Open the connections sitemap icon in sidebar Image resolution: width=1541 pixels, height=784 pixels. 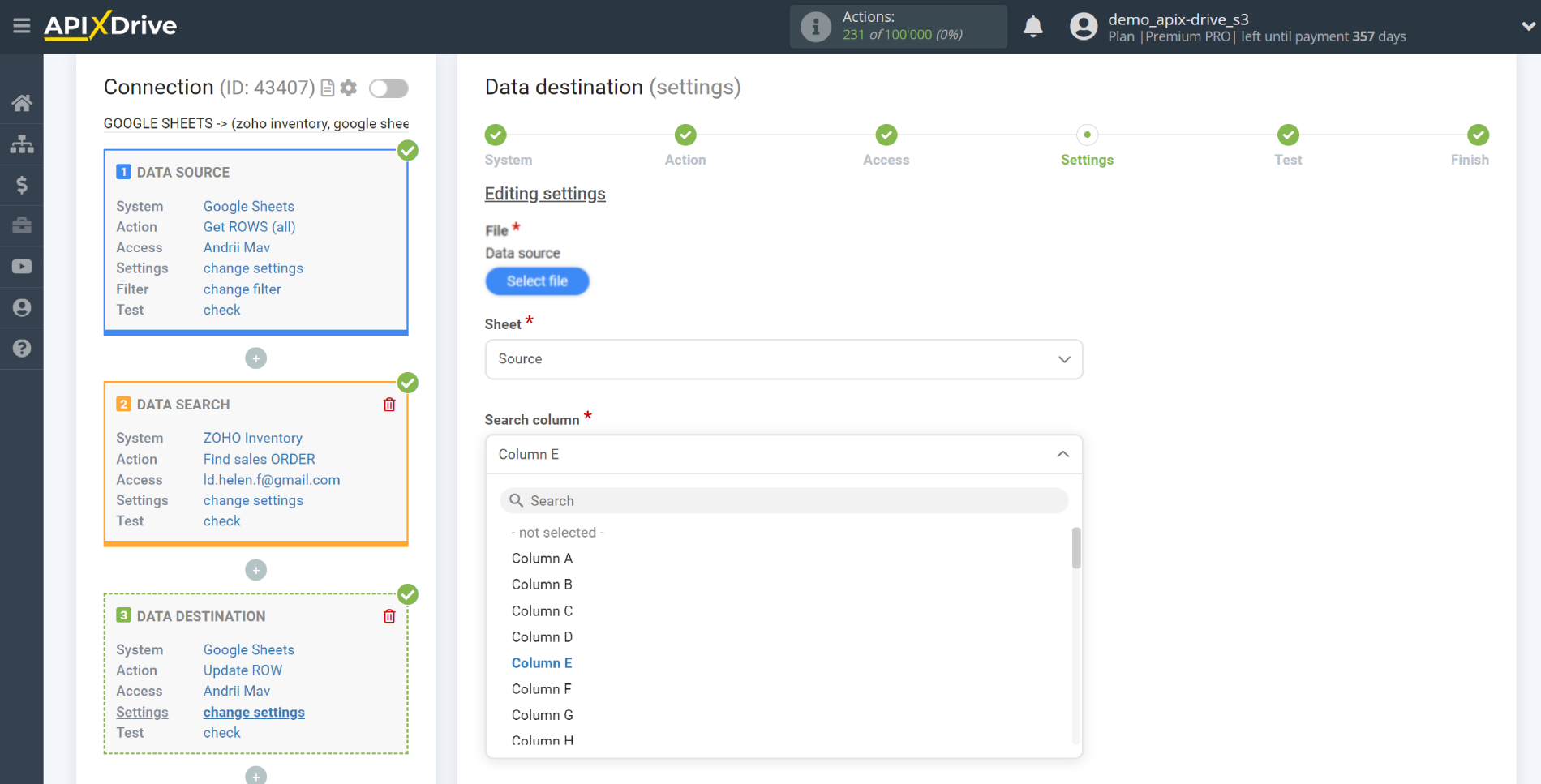click(22, 144)
